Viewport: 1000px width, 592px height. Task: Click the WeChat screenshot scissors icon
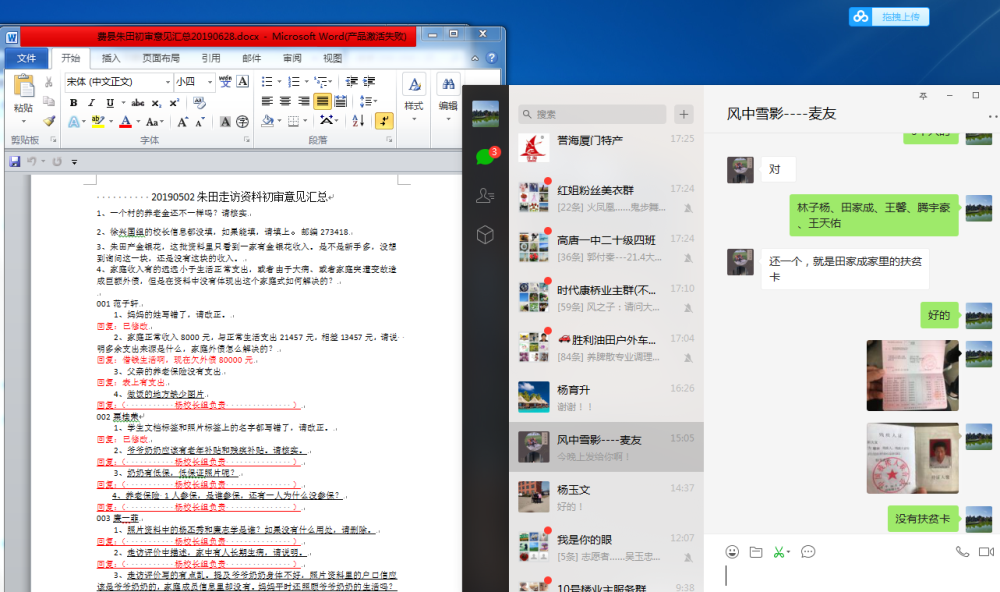779,552
